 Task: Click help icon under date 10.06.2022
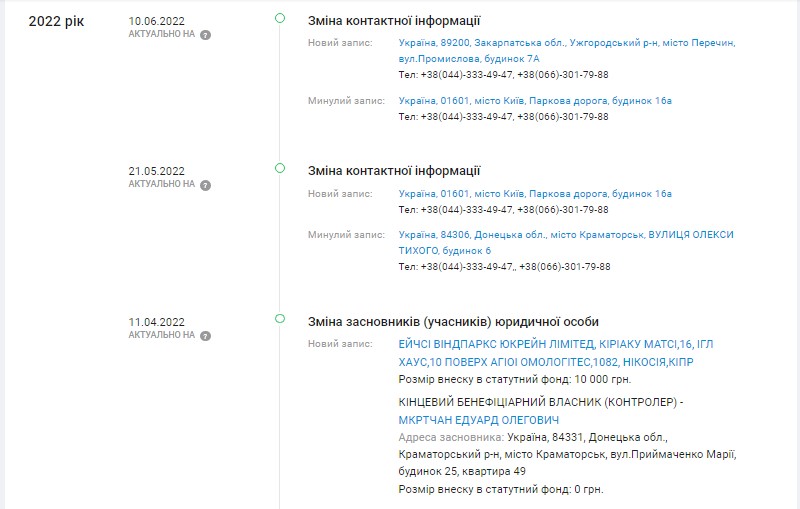point(205,34)
